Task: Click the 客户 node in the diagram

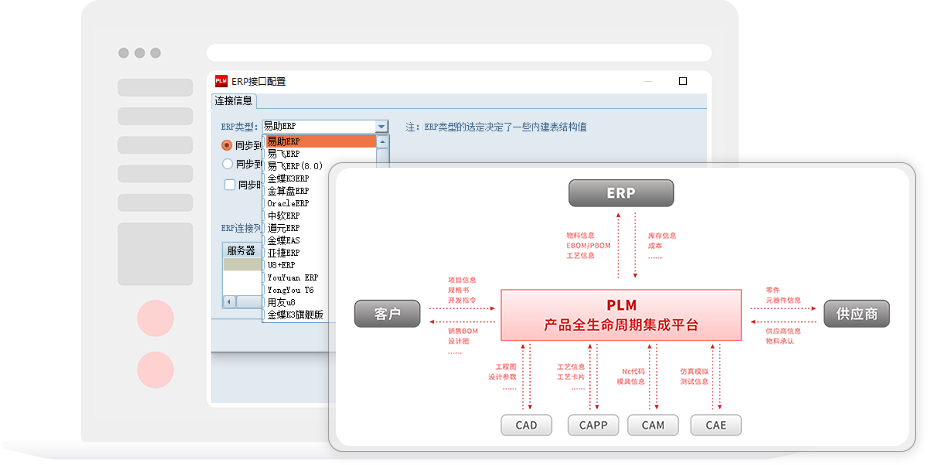Action: pos(387,314)
